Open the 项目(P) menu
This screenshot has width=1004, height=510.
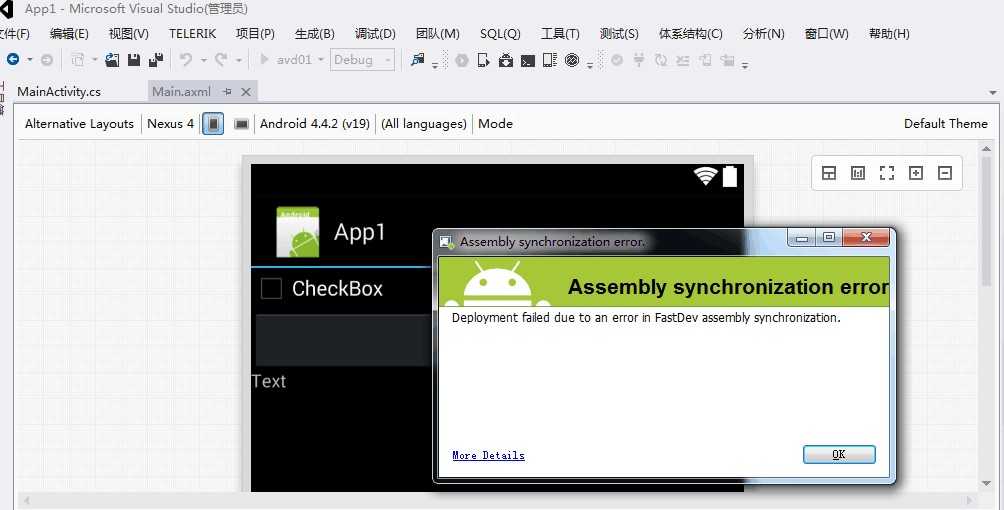[x=255, y=34]
